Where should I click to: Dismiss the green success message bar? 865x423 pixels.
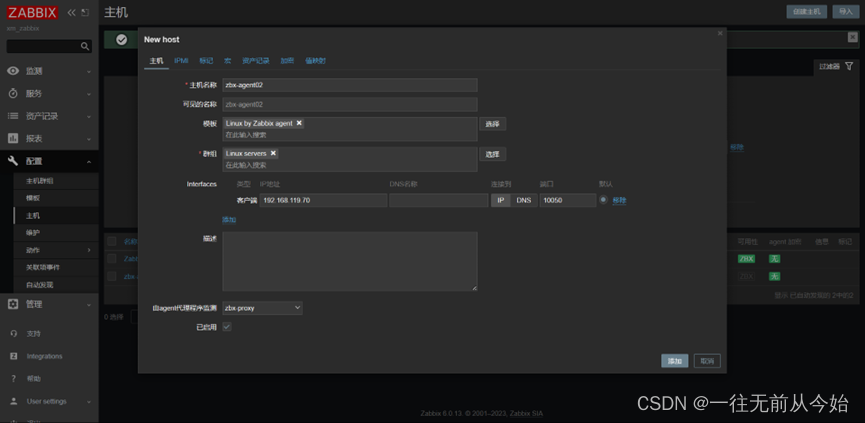pos(852,38)
